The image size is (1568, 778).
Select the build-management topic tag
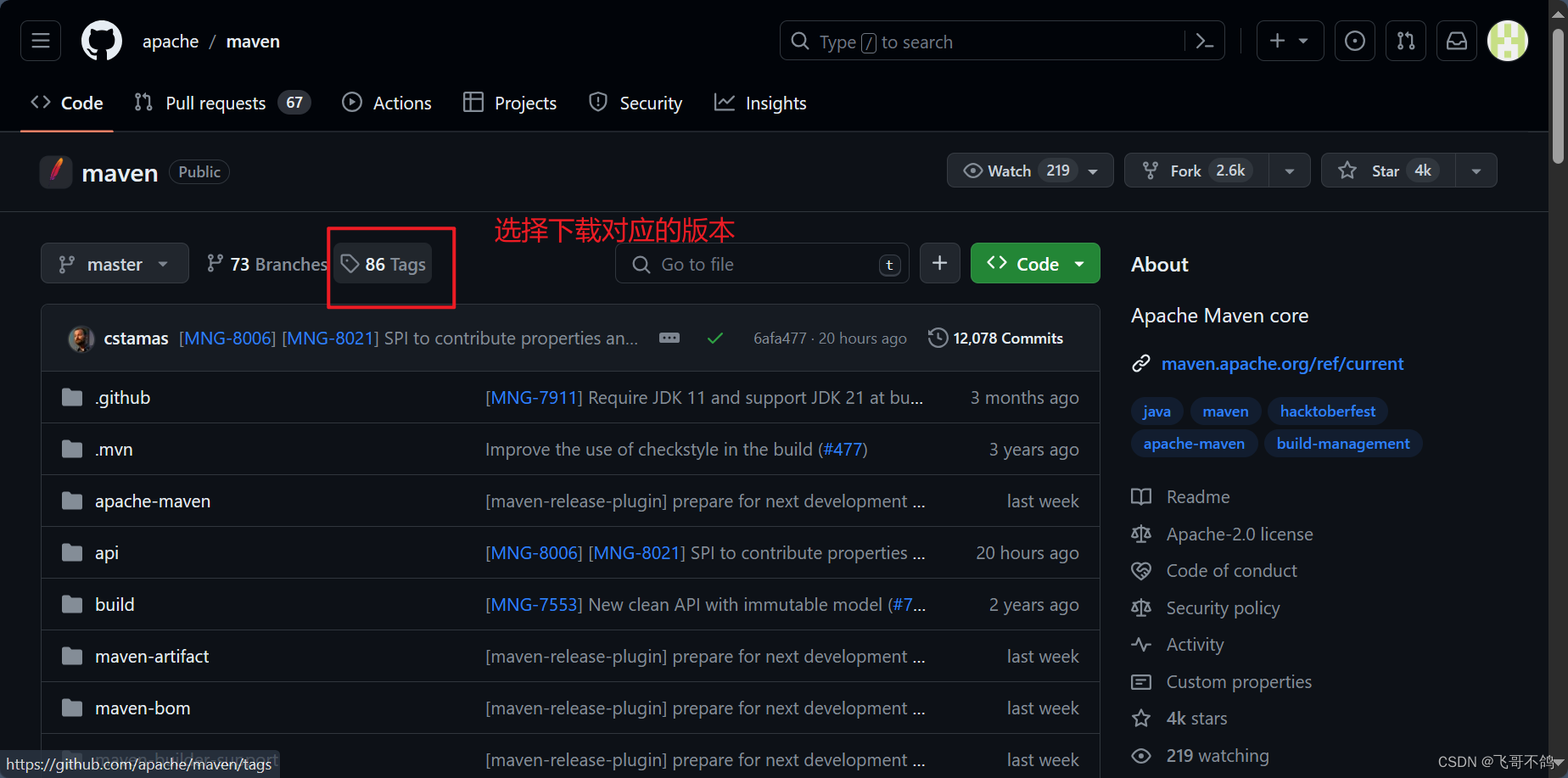point(1343,444)
